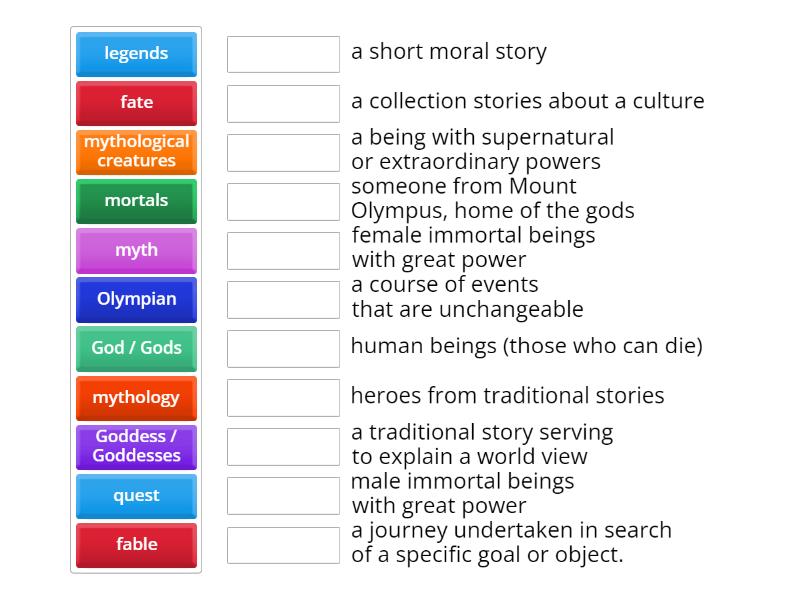The width and height of the screenshot is (800, 600).
Task: Select the "mythological creatures" tile
Action: pos(136,150)
